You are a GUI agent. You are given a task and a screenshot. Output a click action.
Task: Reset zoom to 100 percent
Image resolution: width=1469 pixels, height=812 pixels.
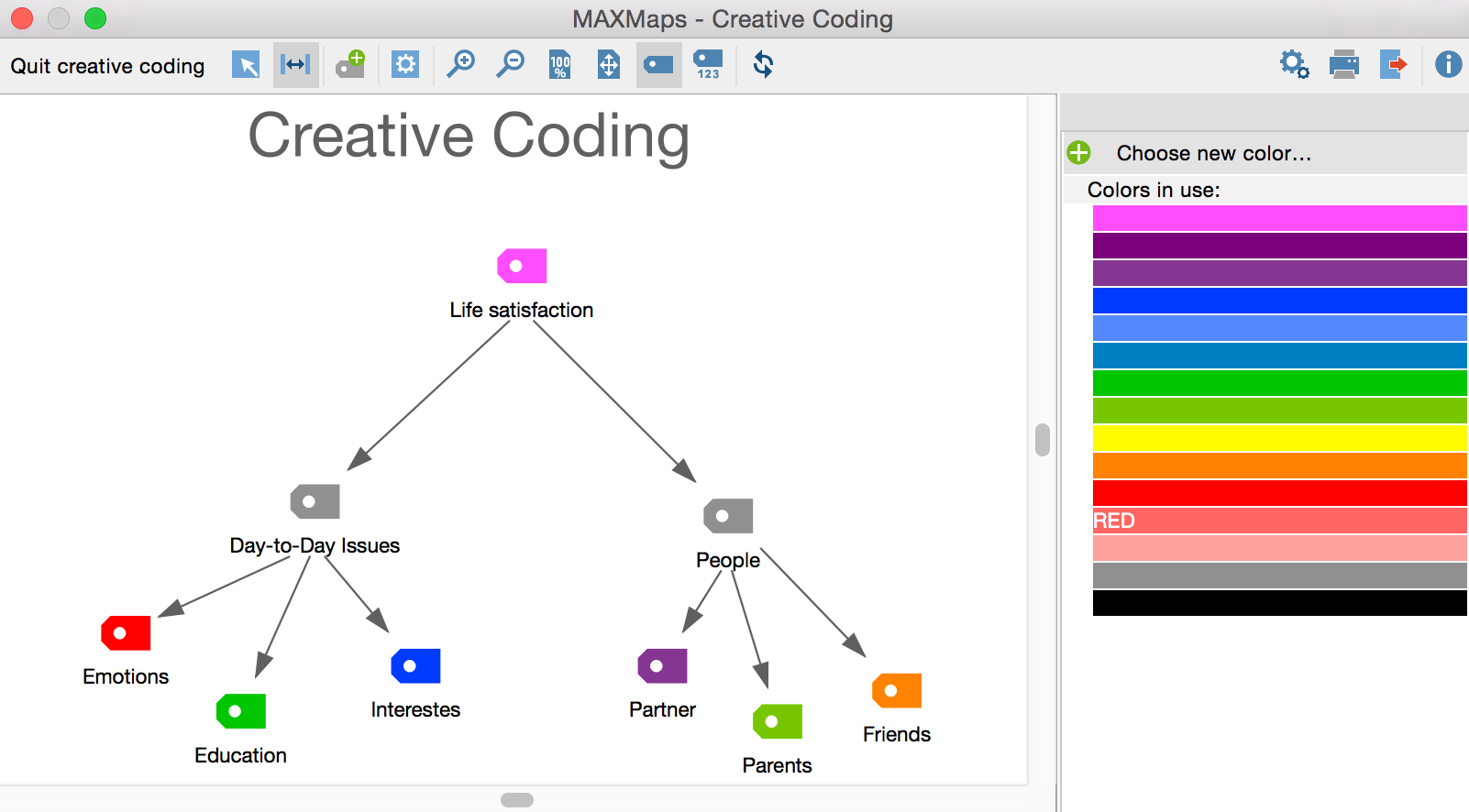[559, 65]
